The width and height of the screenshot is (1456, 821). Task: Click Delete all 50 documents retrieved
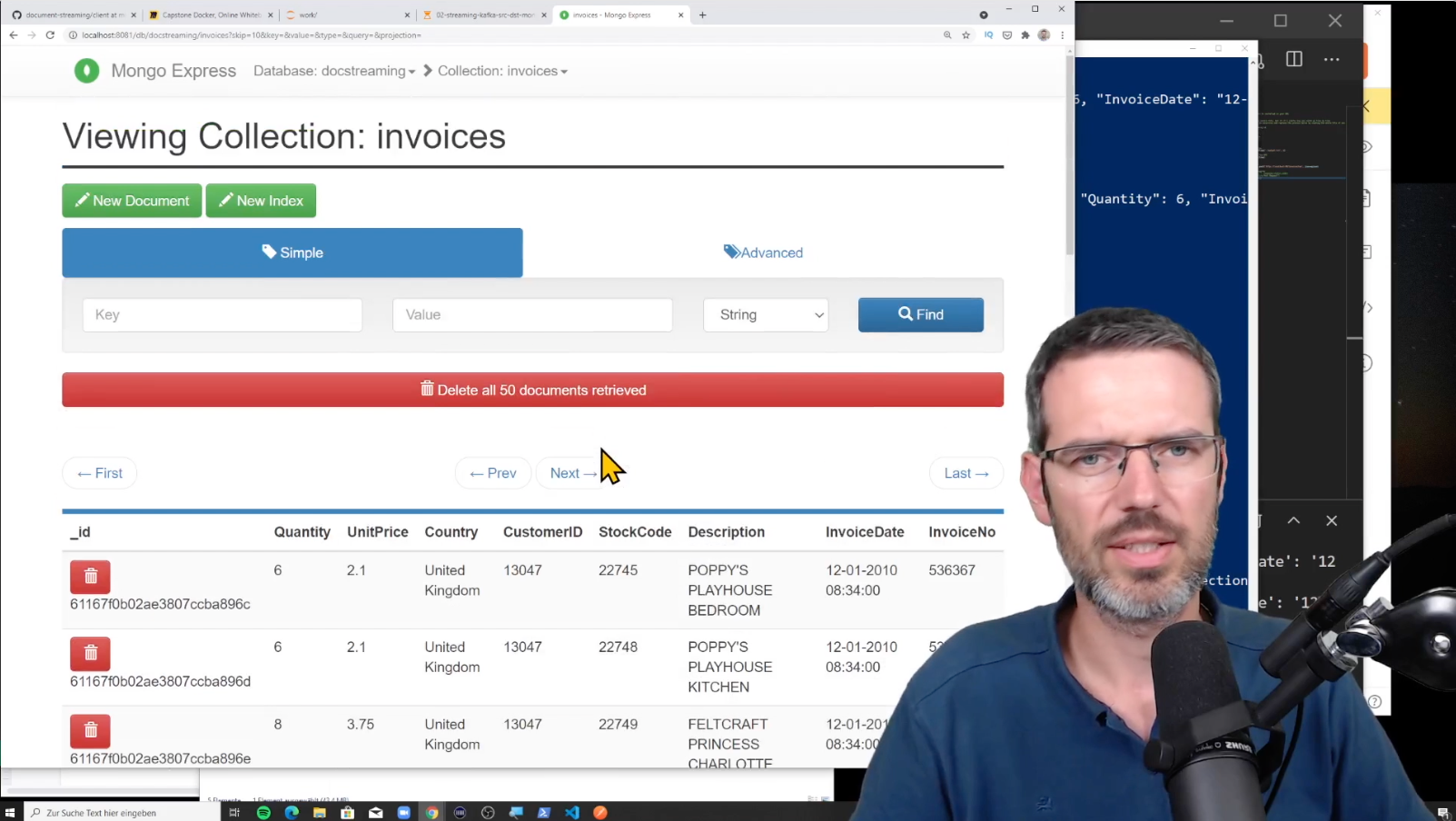532,390
